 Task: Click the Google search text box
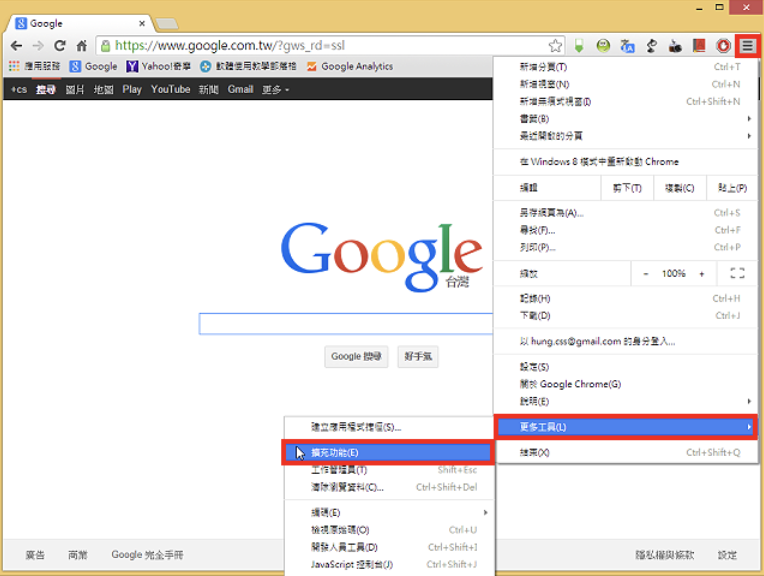(346, 324)
